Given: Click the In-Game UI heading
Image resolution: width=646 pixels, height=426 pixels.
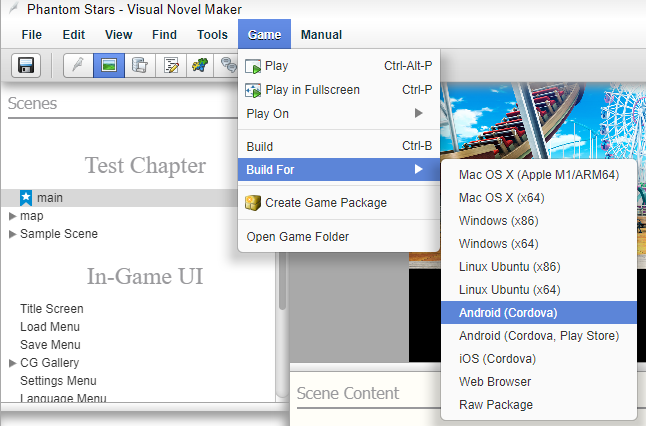Looking at the screenshot, I should 145,276.
